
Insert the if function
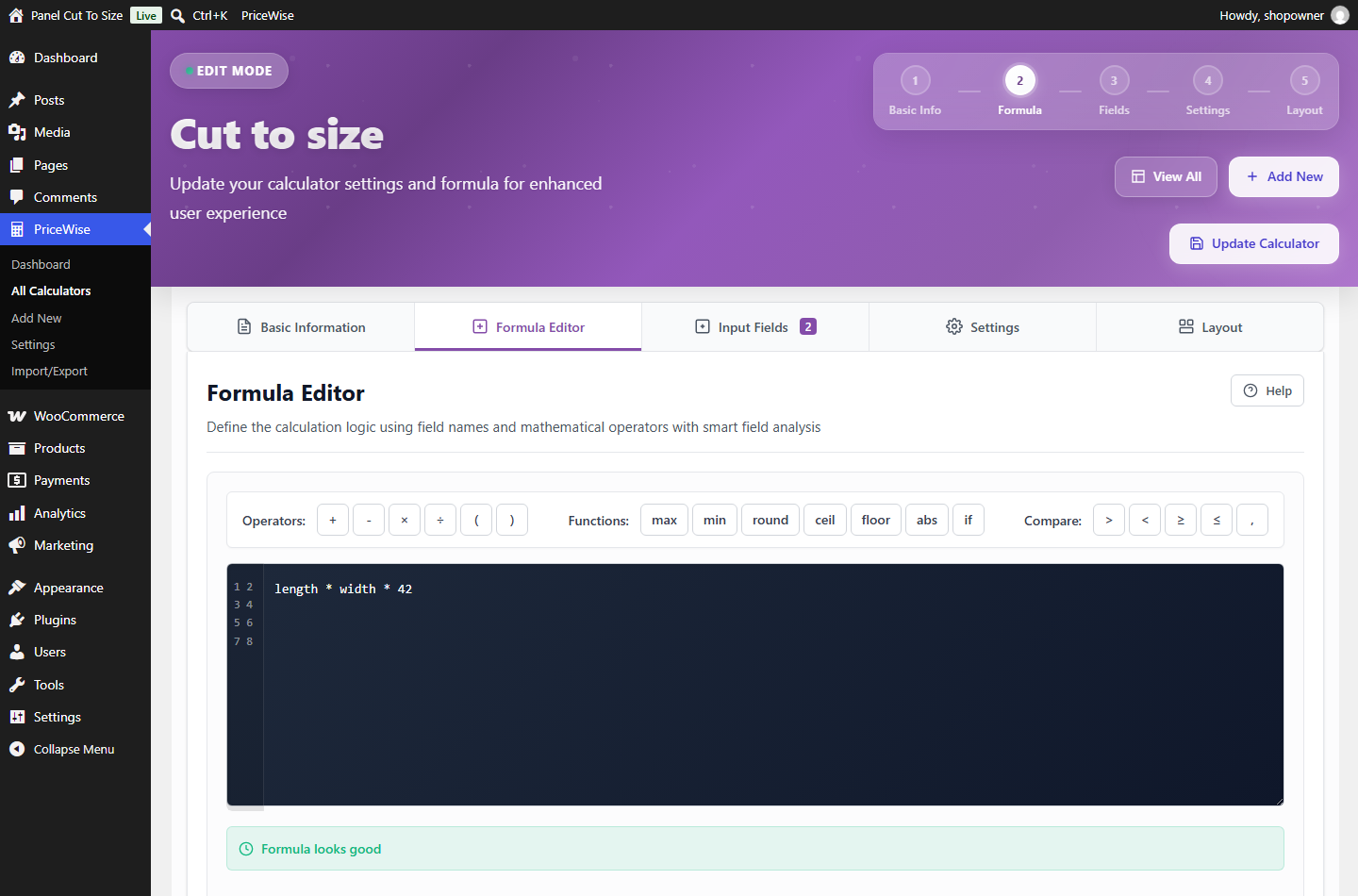(969, 520)
